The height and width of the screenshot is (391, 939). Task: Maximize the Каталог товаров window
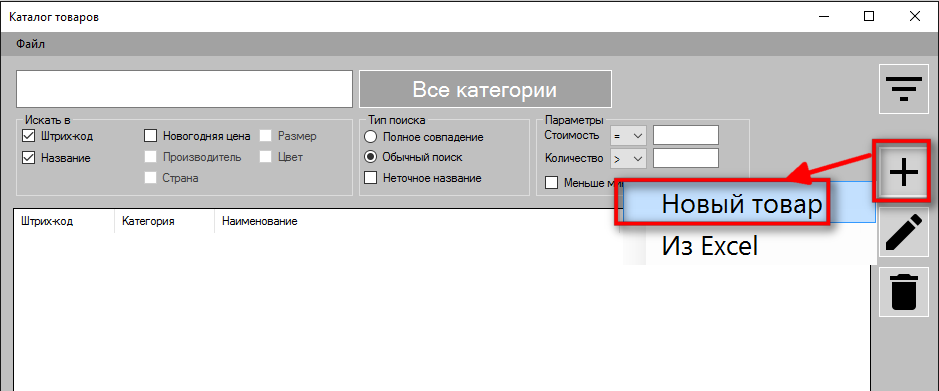point(869,17)
